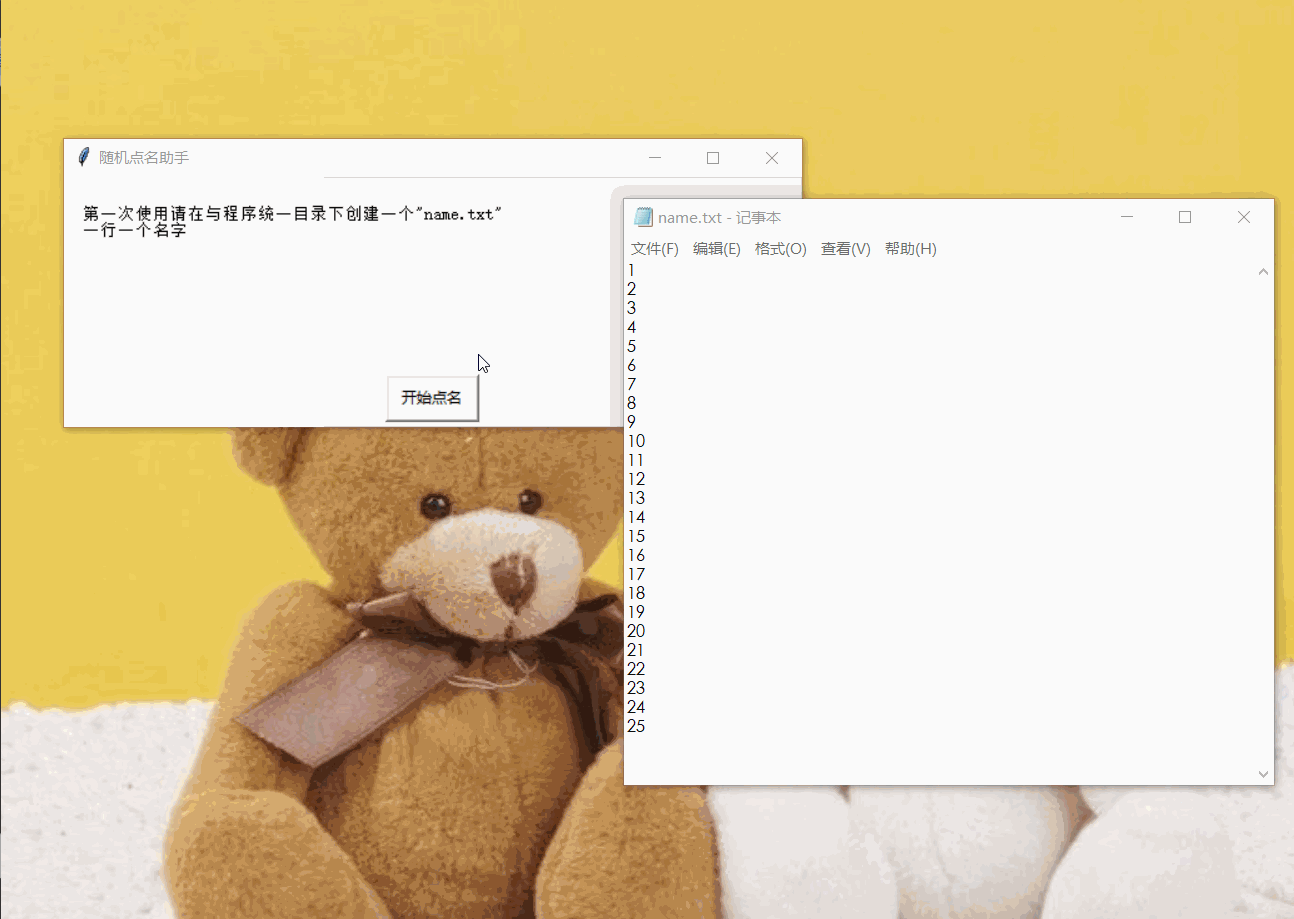
Task: Minimize the name.txt Notepad window
Action: coord(1127,217)
